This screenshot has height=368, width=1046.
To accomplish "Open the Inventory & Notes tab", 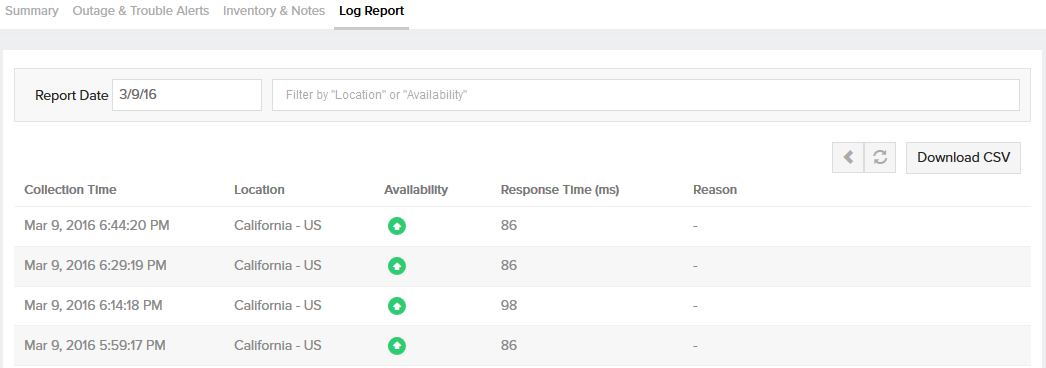I will (274, 11).
